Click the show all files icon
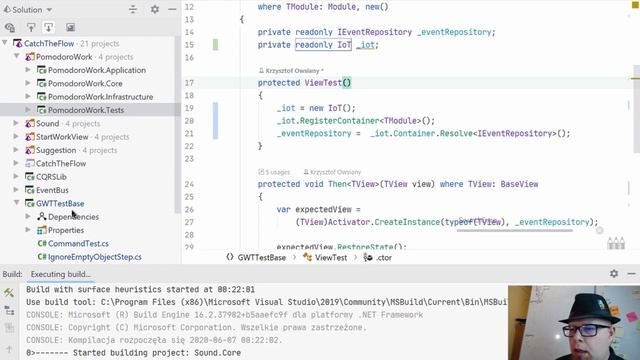Viewport: 640px width, 360px height. point(70,27)
